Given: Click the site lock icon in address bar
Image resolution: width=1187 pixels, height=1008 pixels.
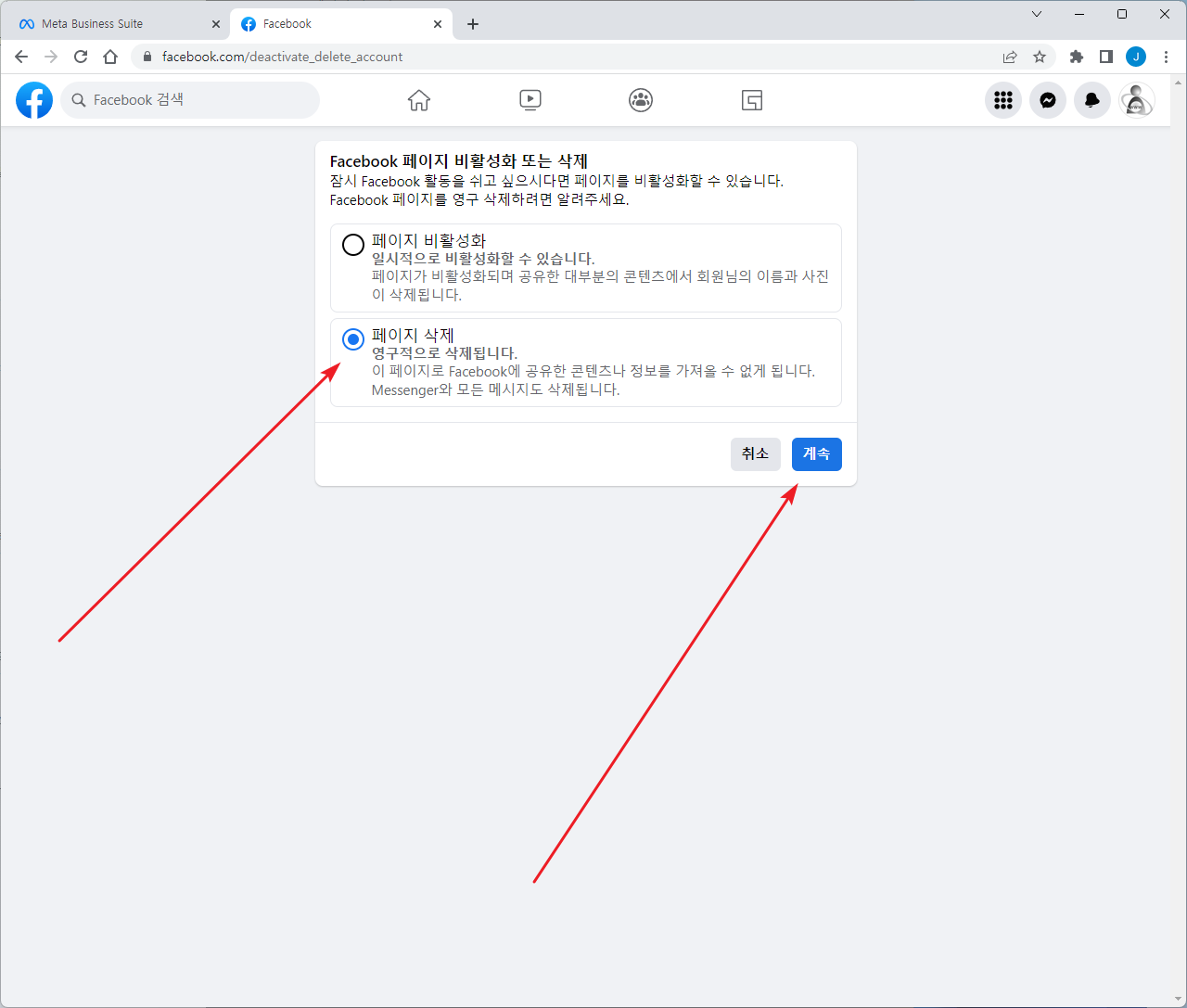Looking at the screenshot, I should 147,57.
